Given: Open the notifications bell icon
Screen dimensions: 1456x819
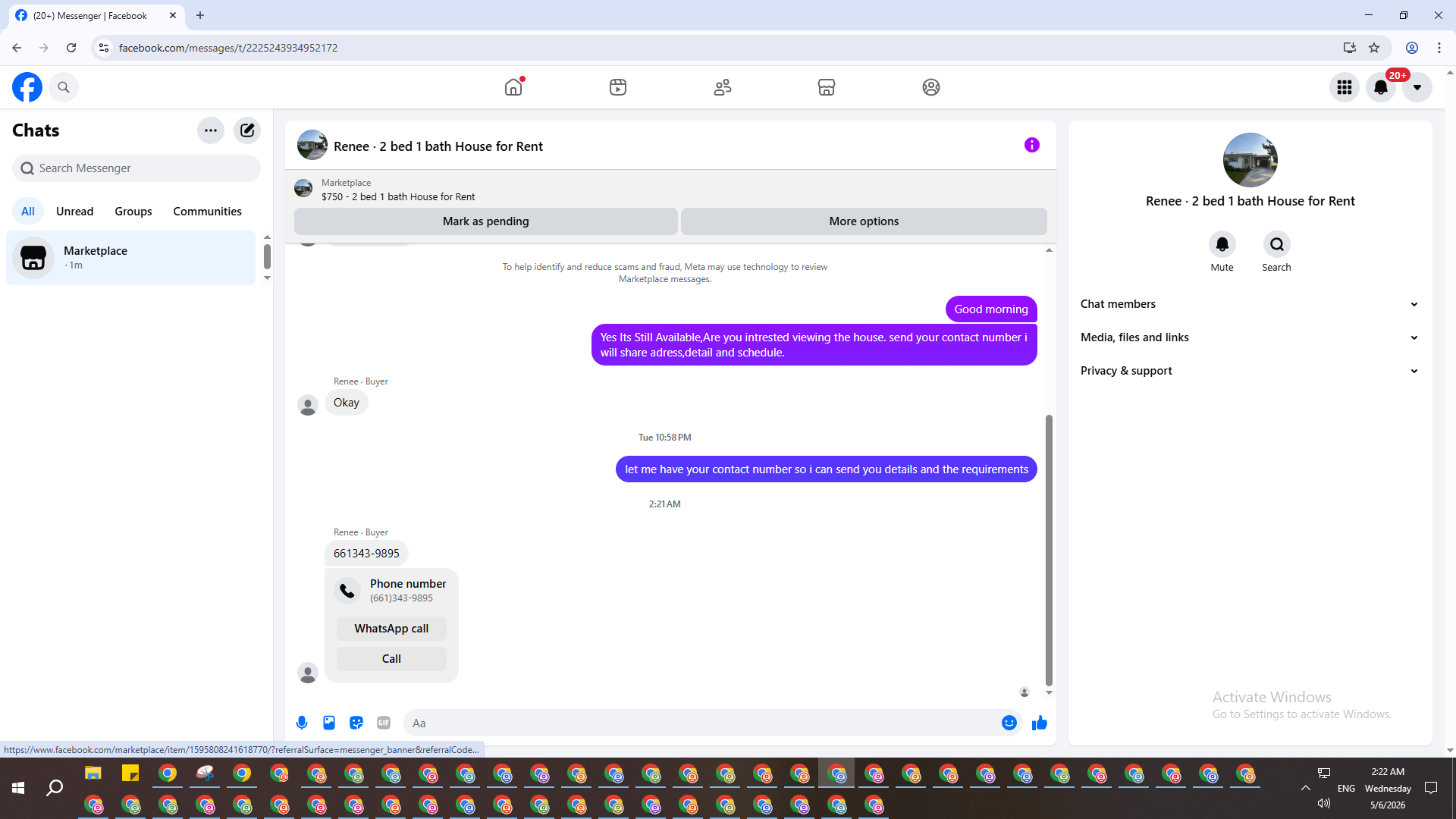Looking at the screenshot, I should coord(1381,87).
